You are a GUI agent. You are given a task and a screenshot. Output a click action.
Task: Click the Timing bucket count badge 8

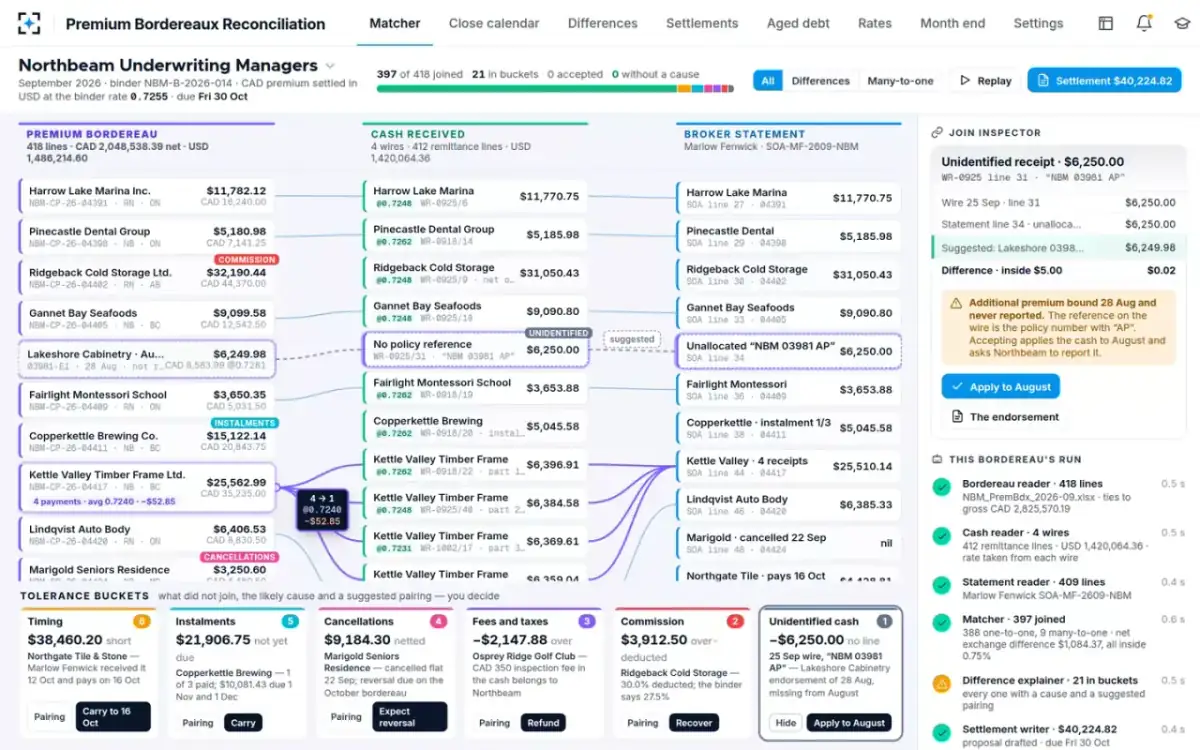[141, 621]
